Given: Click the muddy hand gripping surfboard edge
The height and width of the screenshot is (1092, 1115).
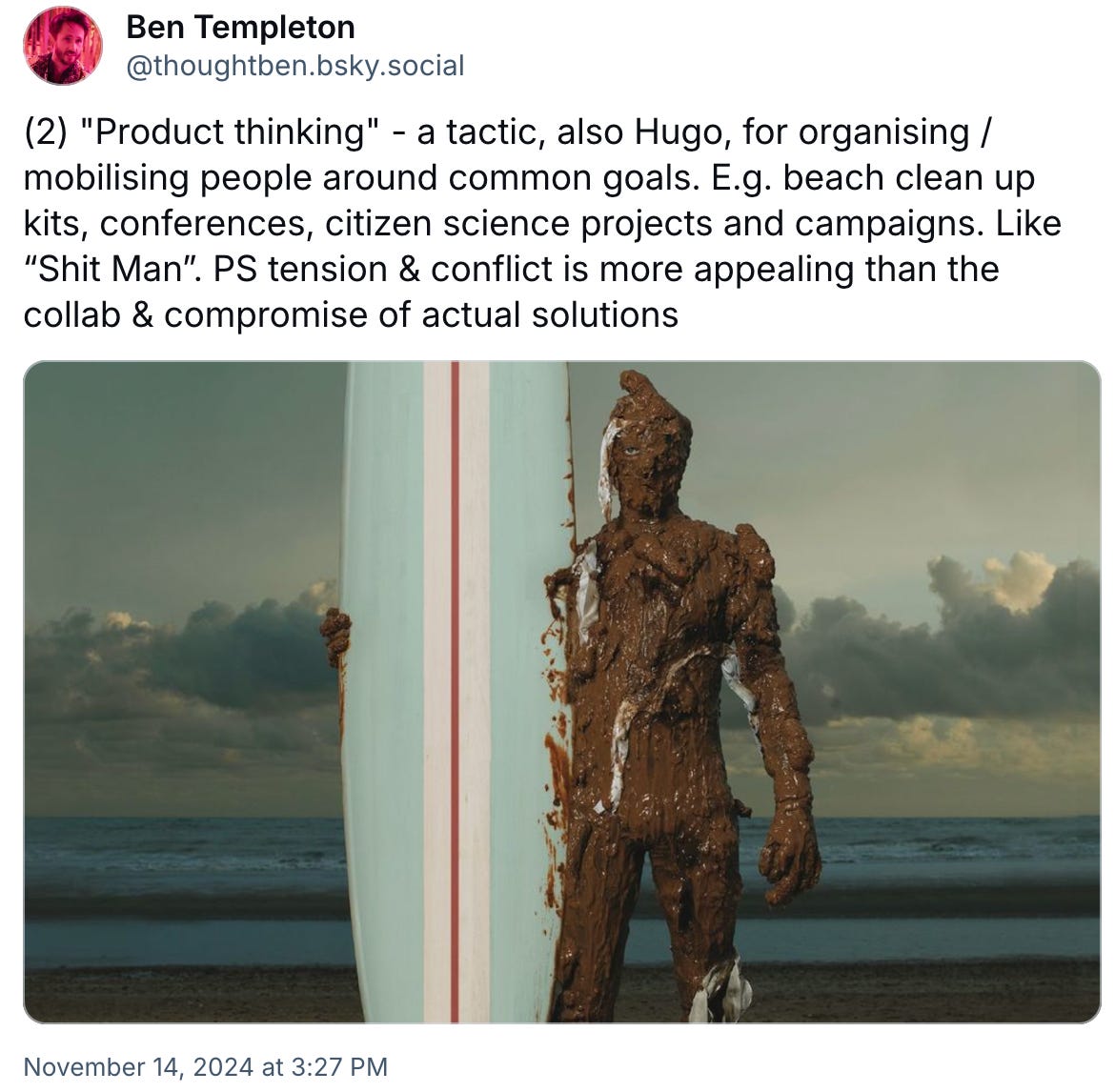Looking at the screenshot, I should click(334, 637).
